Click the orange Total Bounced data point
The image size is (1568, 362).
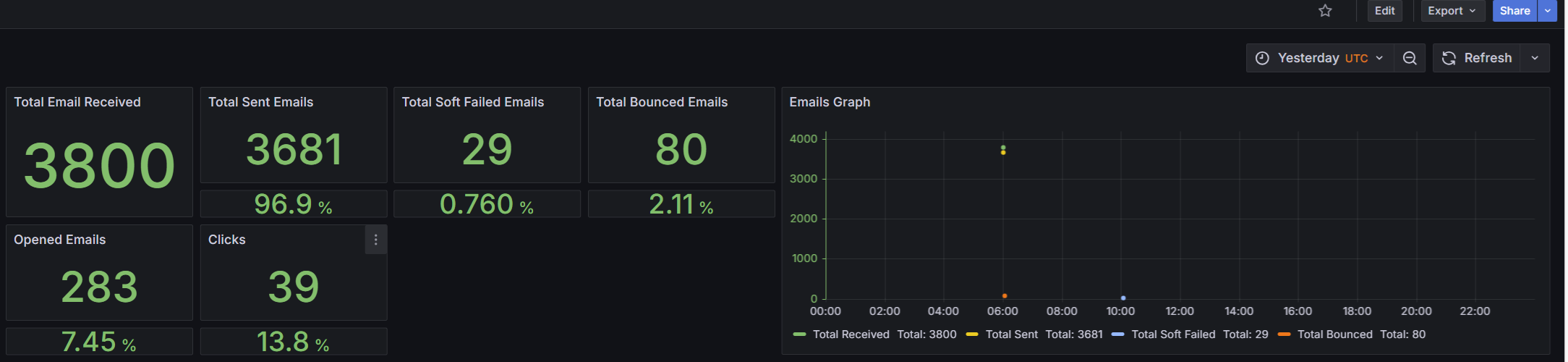(x=1005, y=296)
